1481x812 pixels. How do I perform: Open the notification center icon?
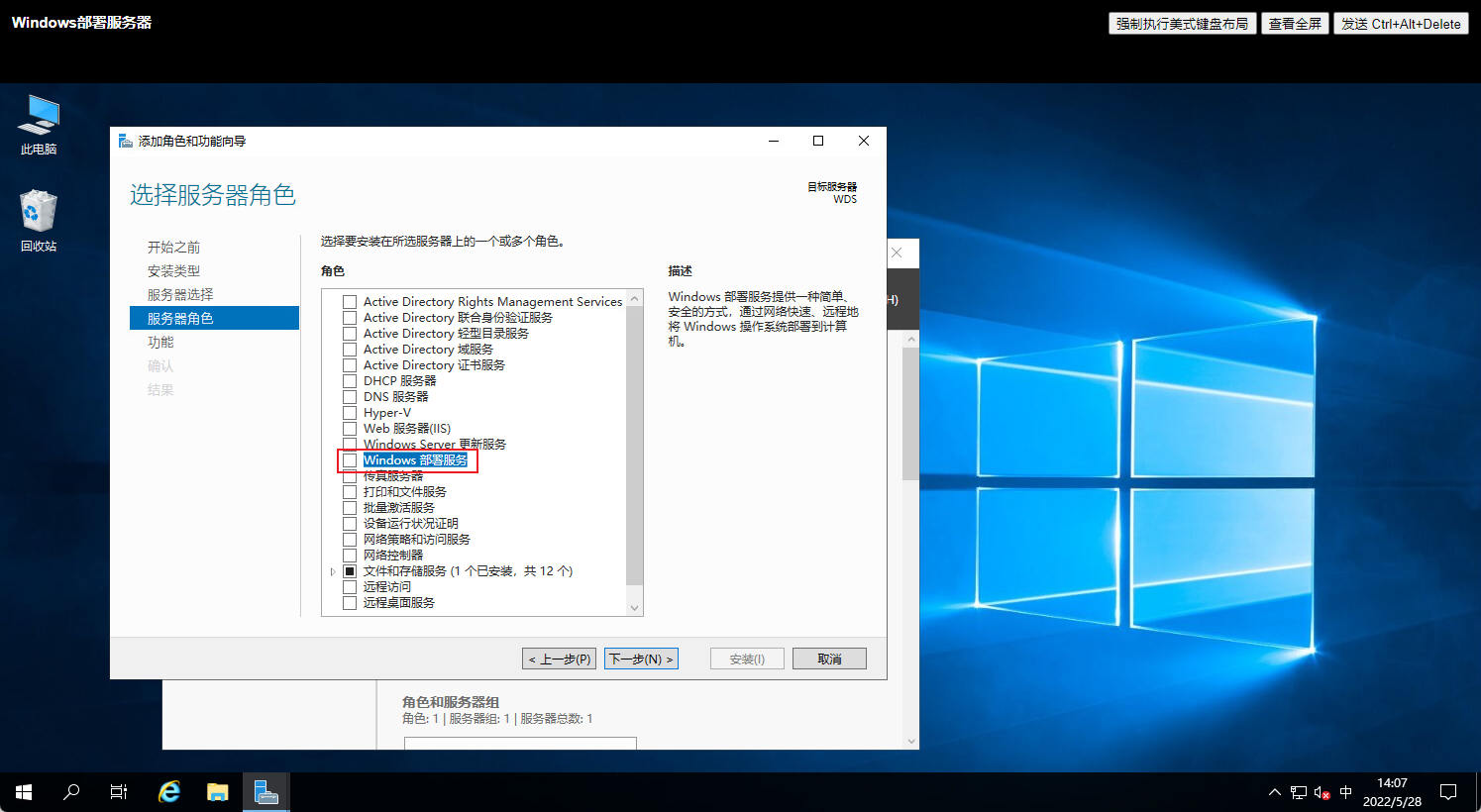pos(1448,792)
